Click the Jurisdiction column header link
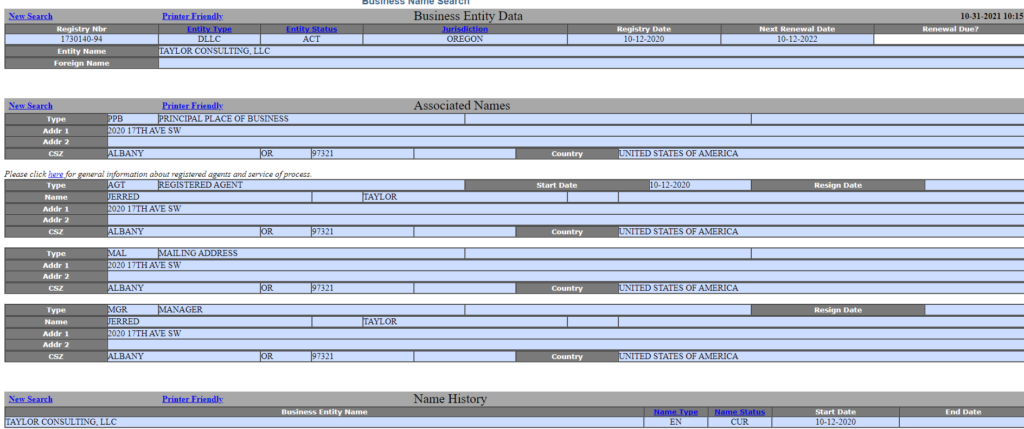1024x429 pixels. point(465,29)
